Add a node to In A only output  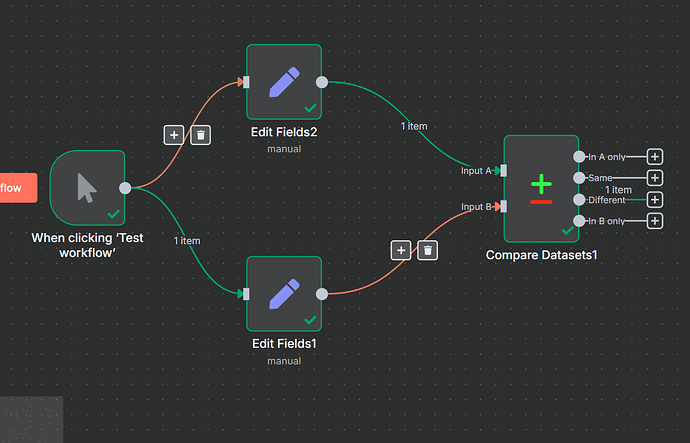click(655, 157)
